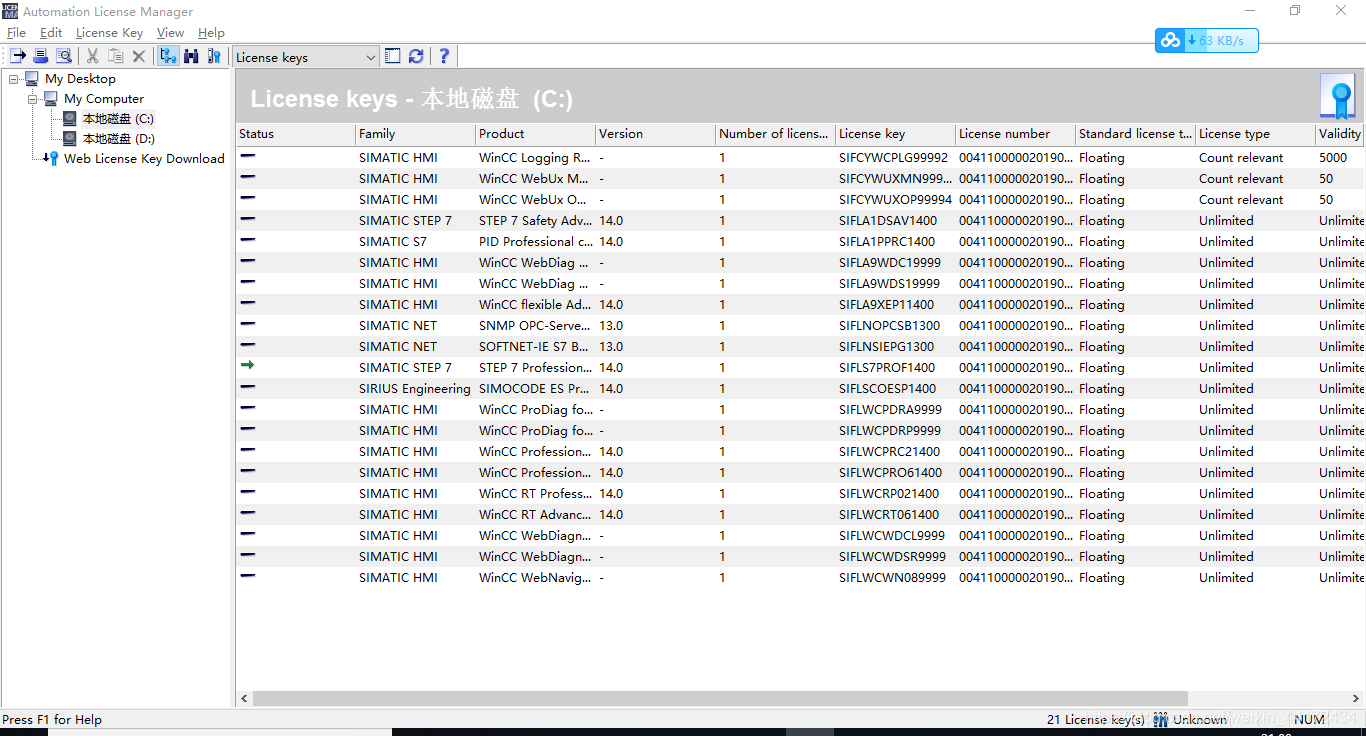Screen dimensions: 1366x736
Task: Select the SIRIUS Engineering family cell
Action: pos(414,389)
